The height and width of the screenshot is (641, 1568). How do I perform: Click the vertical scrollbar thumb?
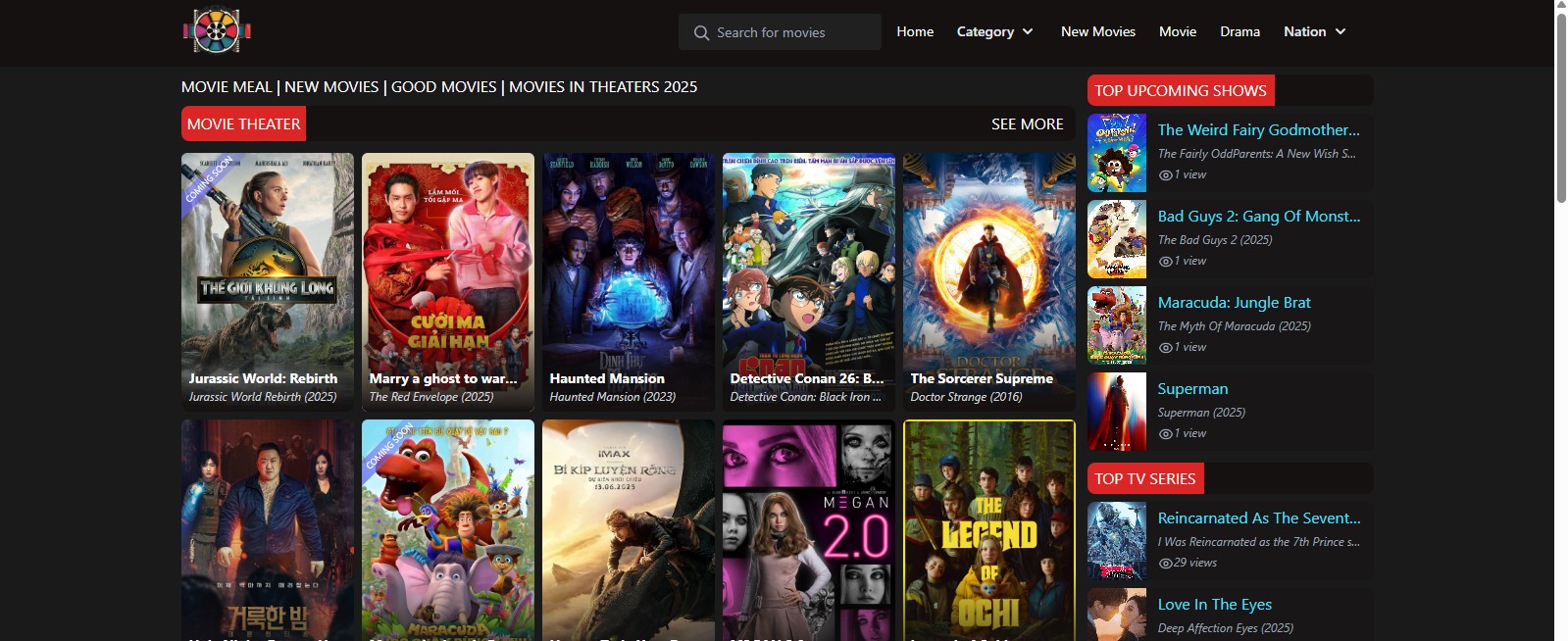pos(1561,108)
